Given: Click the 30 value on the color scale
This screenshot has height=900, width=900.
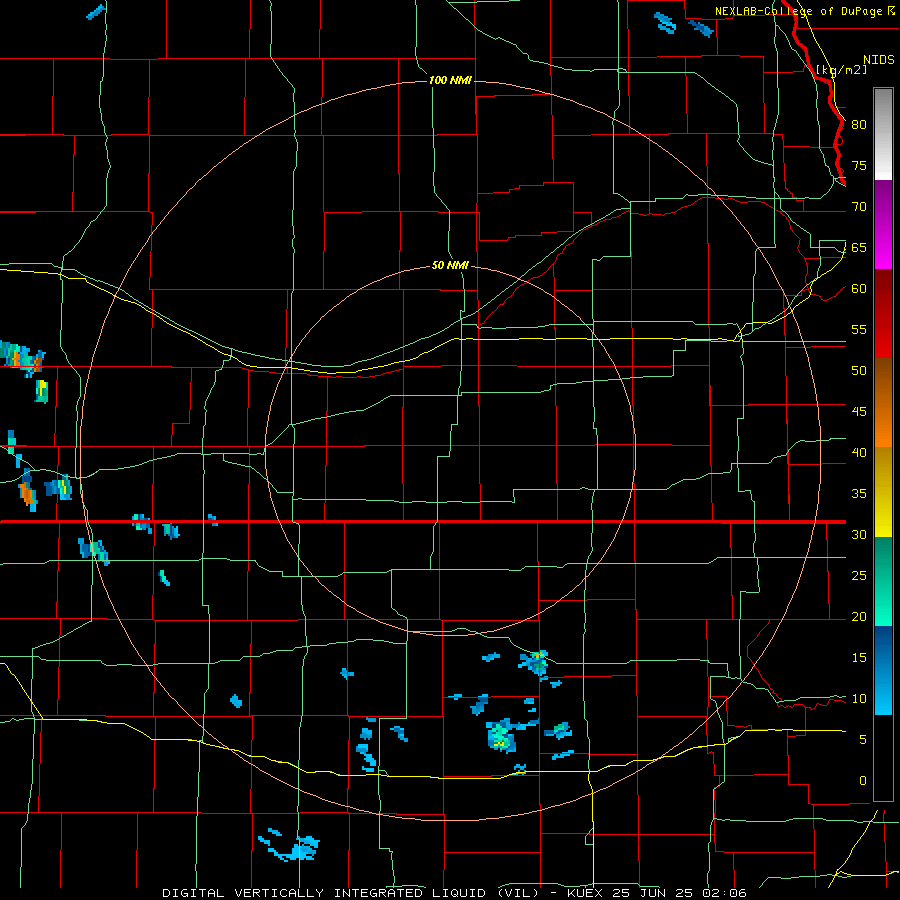Looking at the screenshot, I should [x=859, y=534].
